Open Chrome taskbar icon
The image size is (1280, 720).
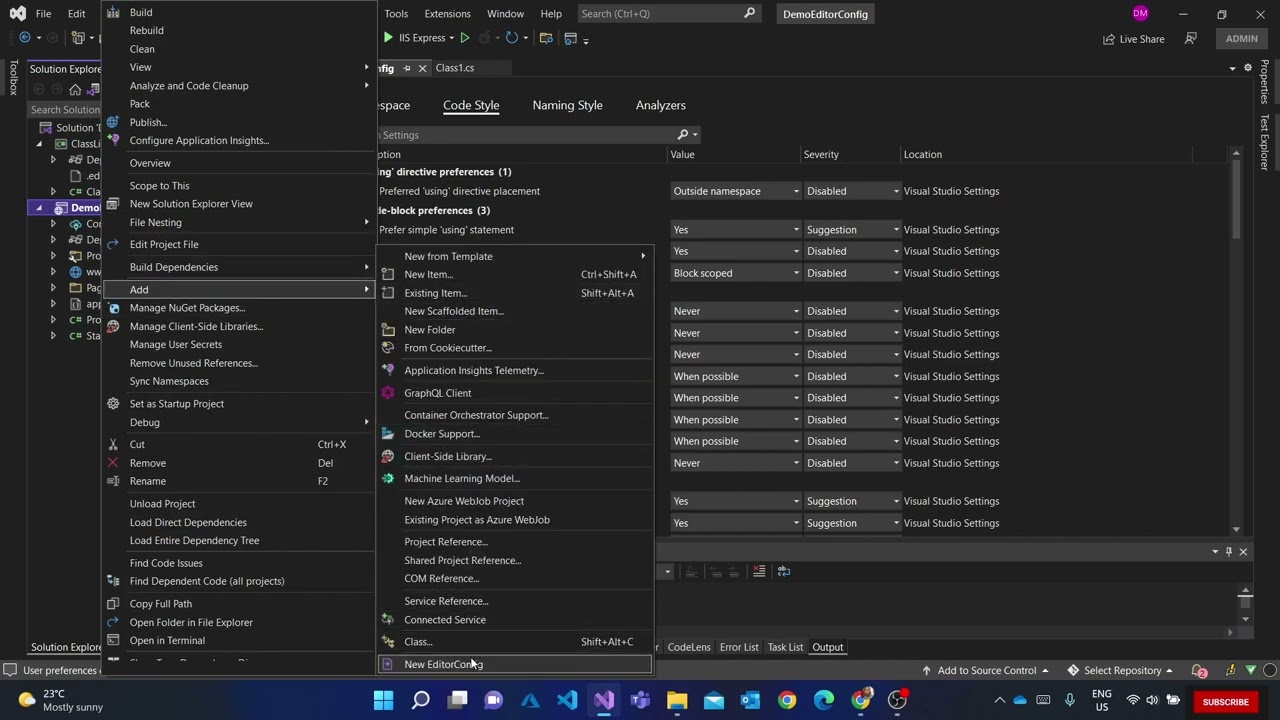coord(787,700)
